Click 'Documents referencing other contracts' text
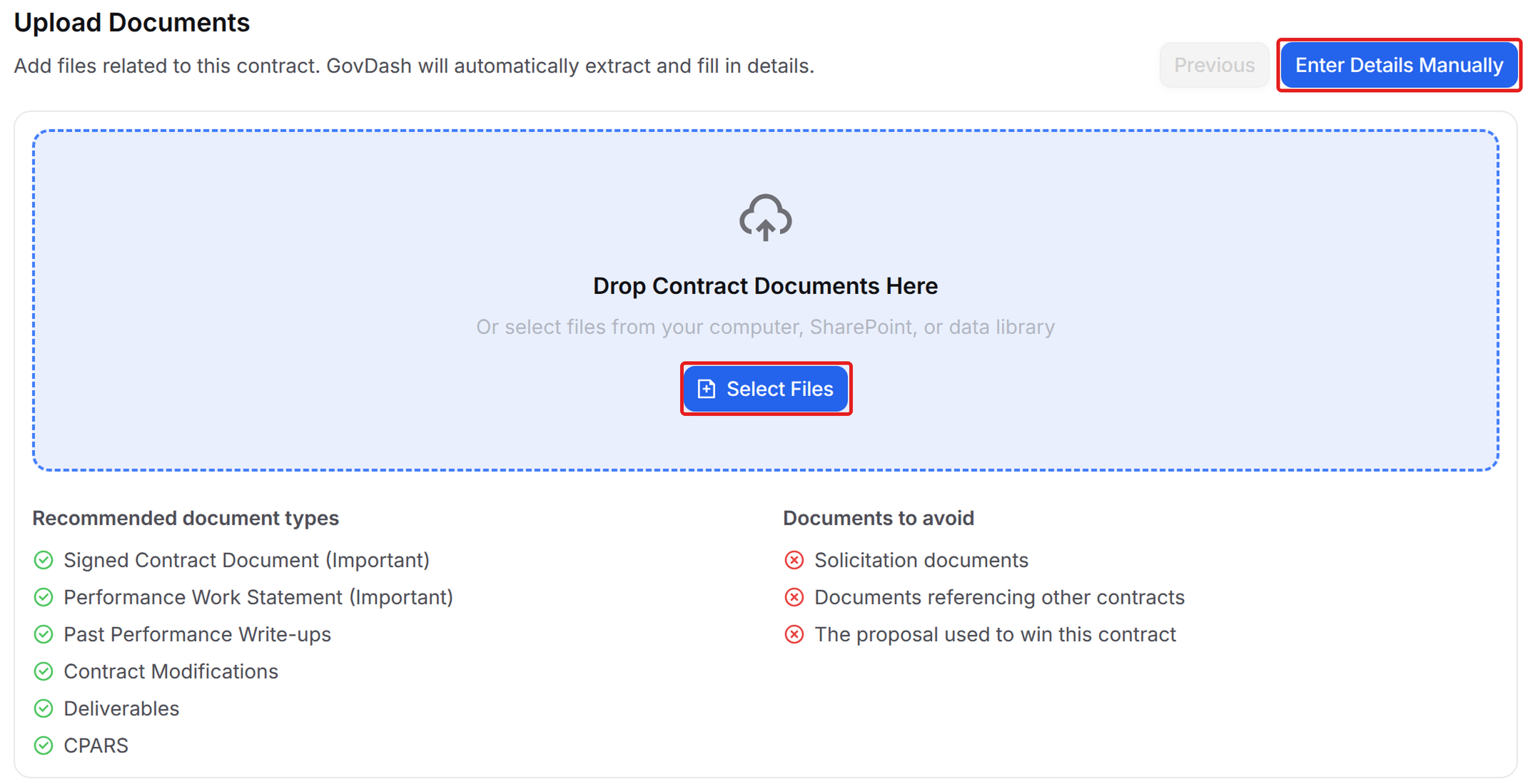1528x784 pixels. (x=999, y=597)
